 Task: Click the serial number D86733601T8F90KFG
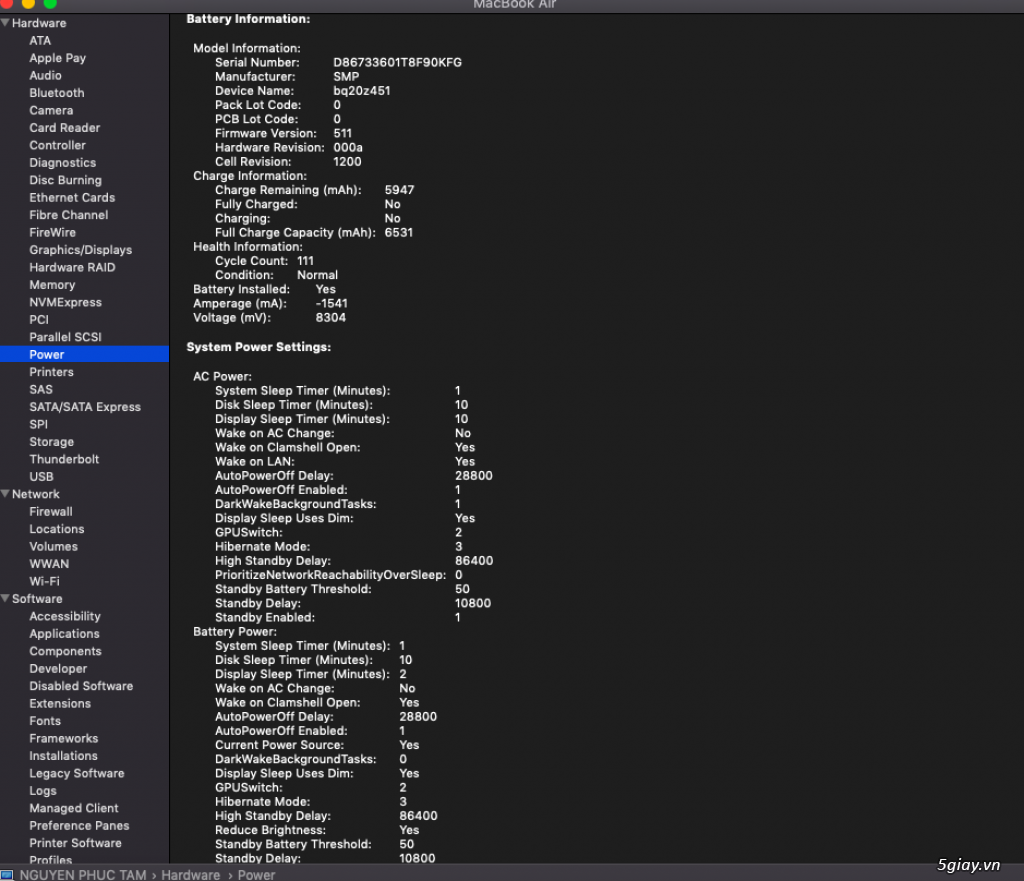point(397,62)
